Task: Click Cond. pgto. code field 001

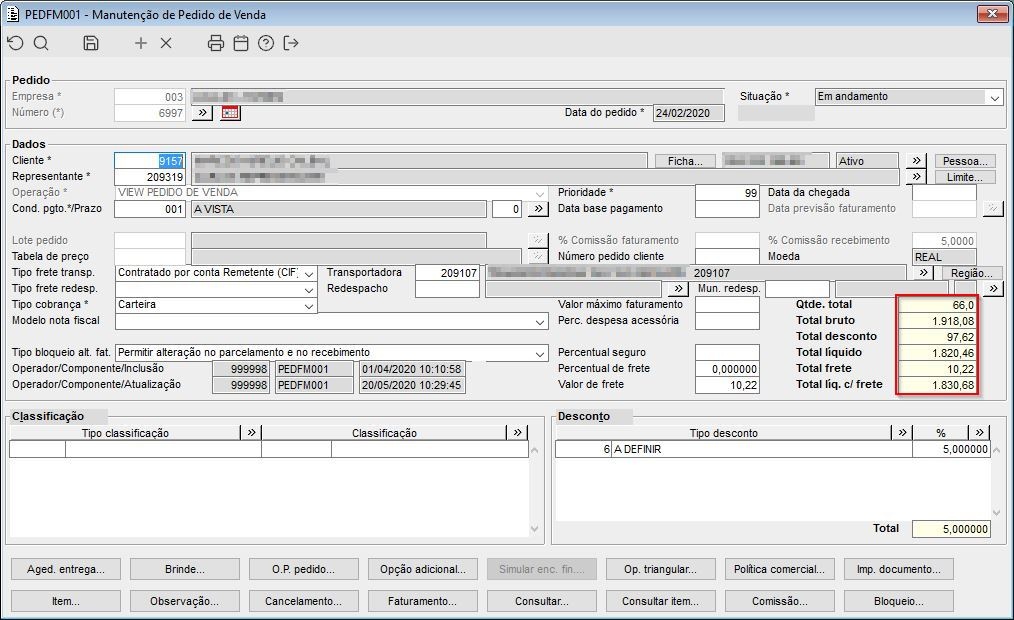Action: pos(150,209)
